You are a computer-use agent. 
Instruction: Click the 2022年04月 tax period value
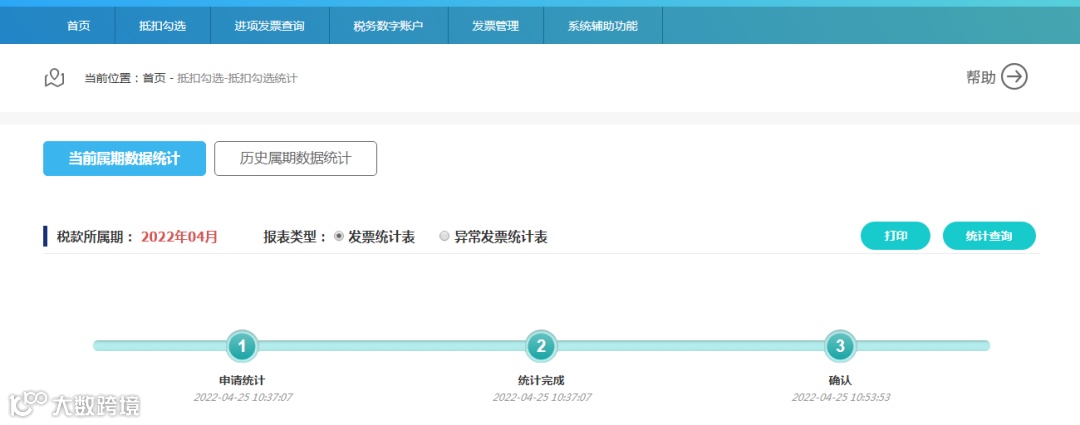(x=180, y=237)
